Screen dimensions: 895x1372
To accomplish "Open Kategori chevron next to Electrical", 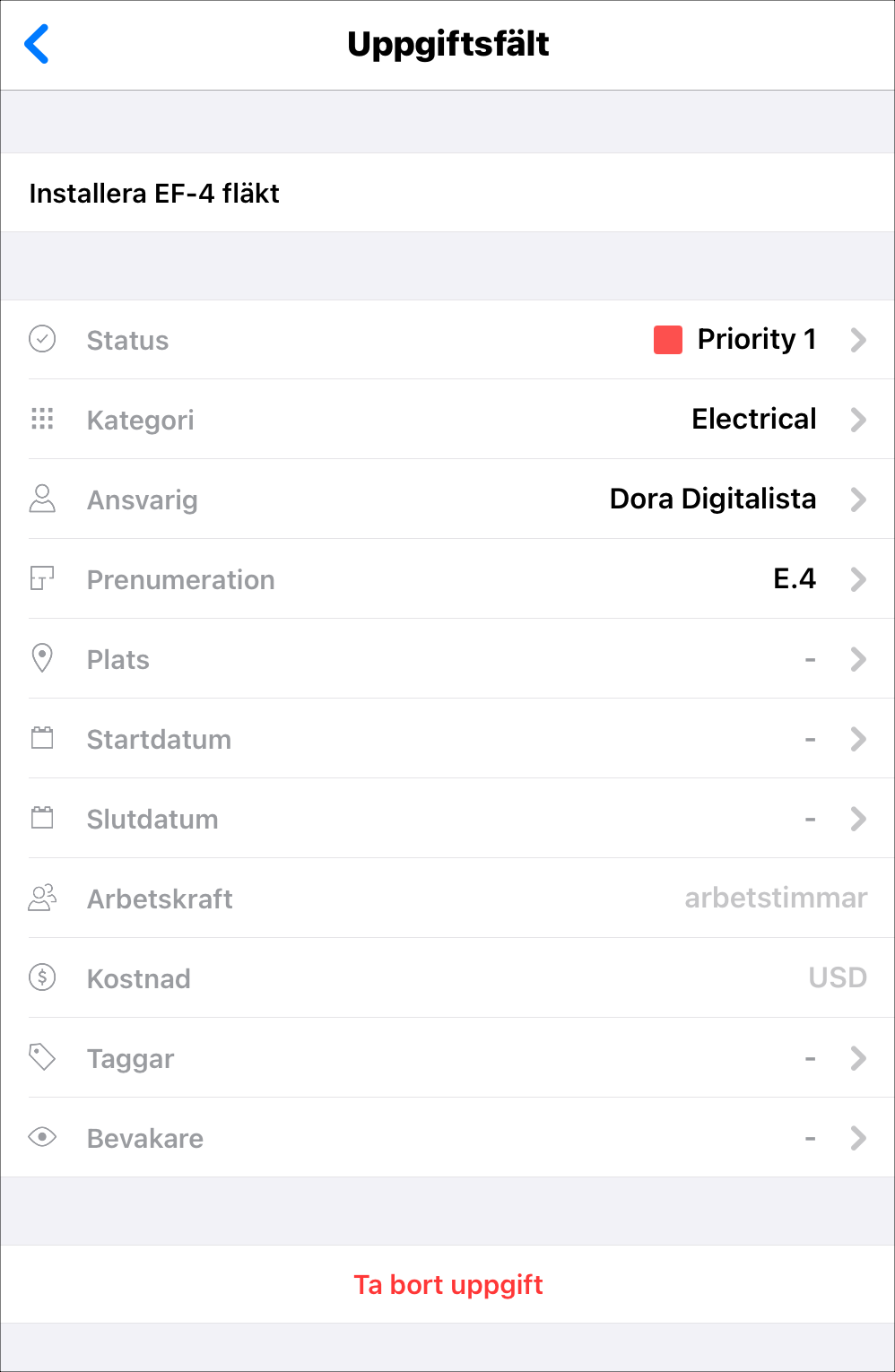I will coord(858,420).
